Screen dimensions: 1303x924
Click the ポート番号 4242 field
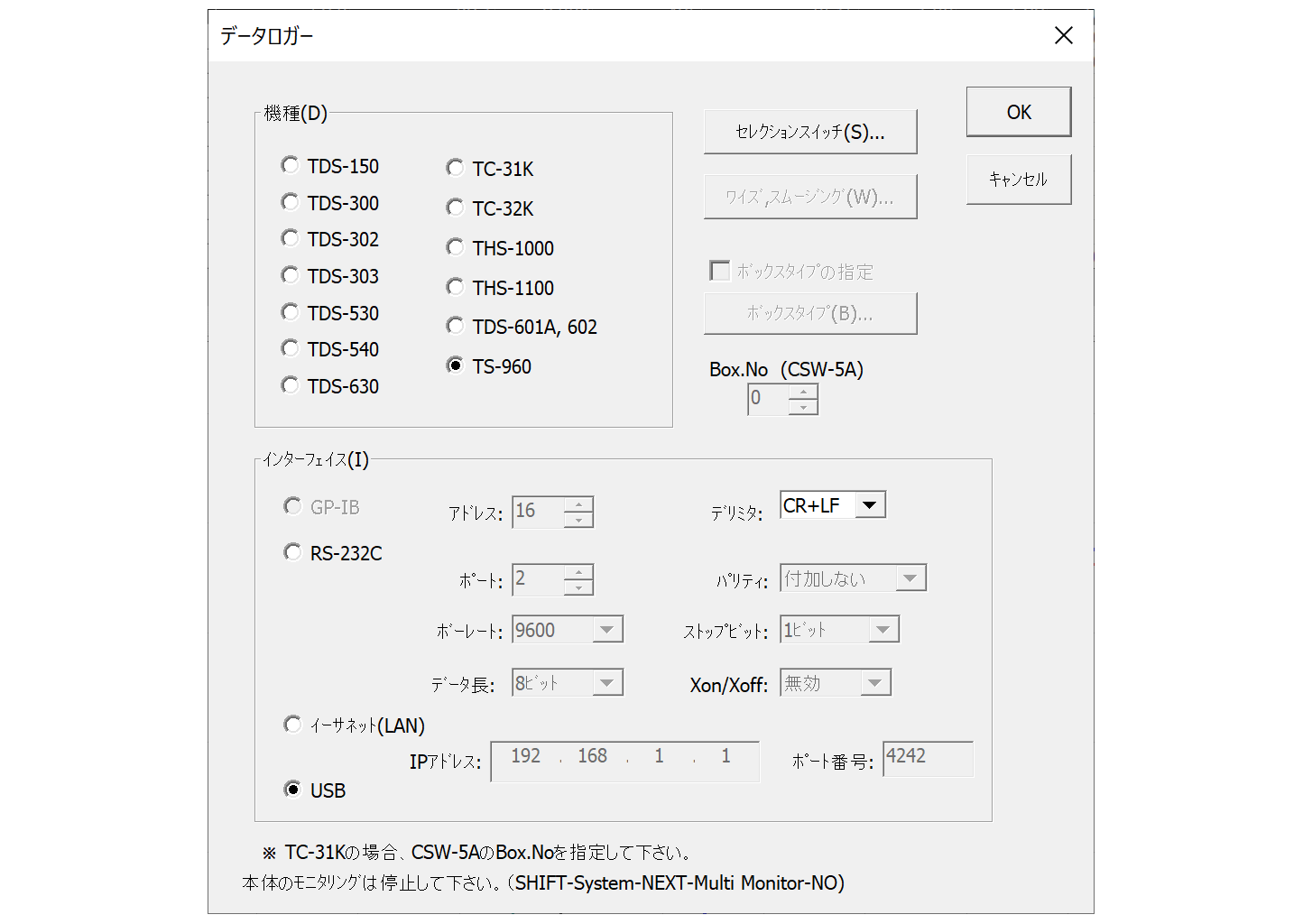928,759
